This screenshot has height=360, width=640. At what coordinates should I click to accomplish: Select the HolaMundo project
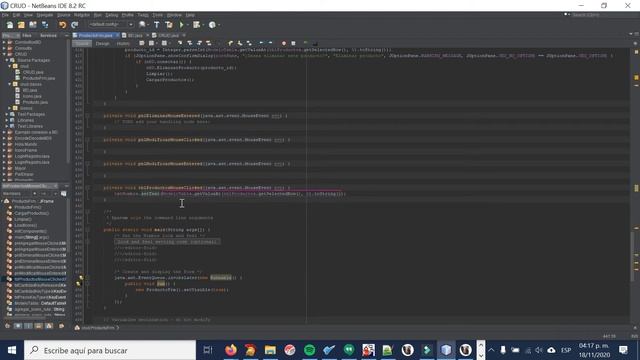click(26, 144)
